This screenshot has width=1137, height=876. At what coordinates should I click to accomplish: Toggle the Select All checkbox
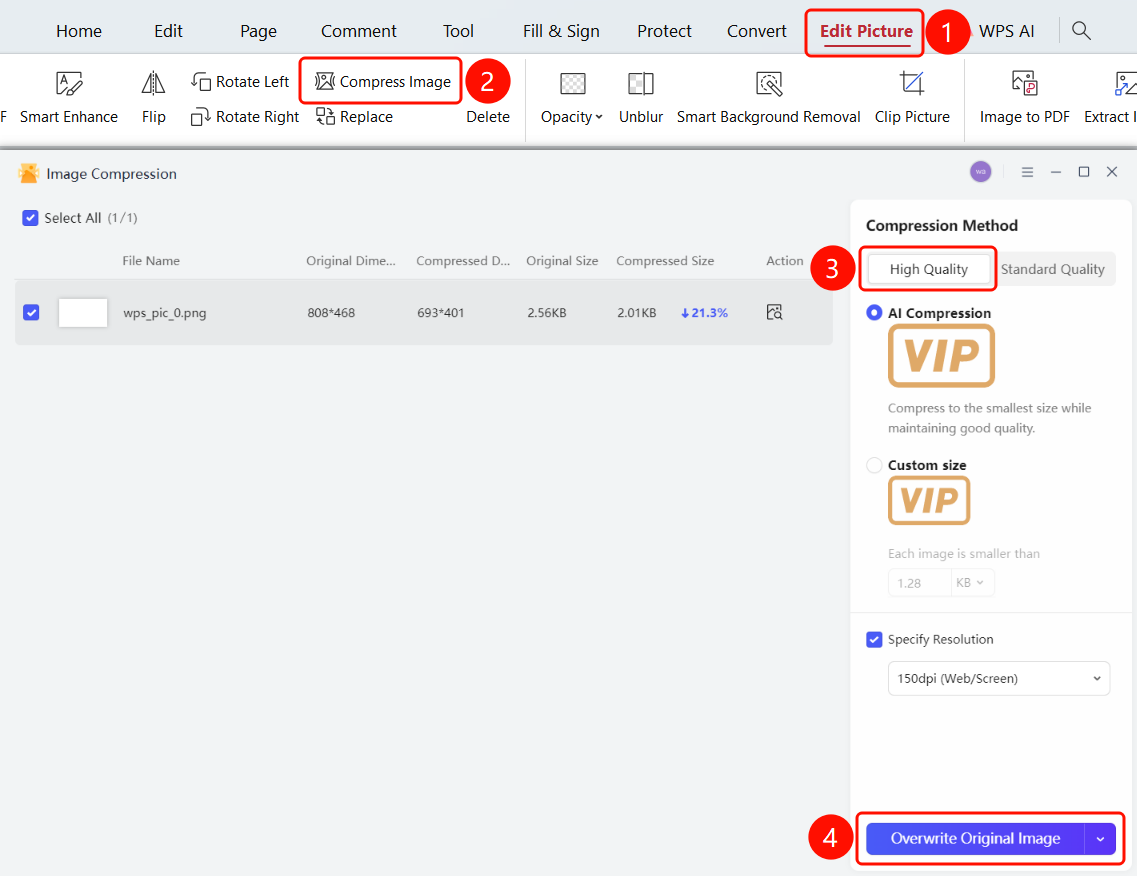(x=30, y=218)
